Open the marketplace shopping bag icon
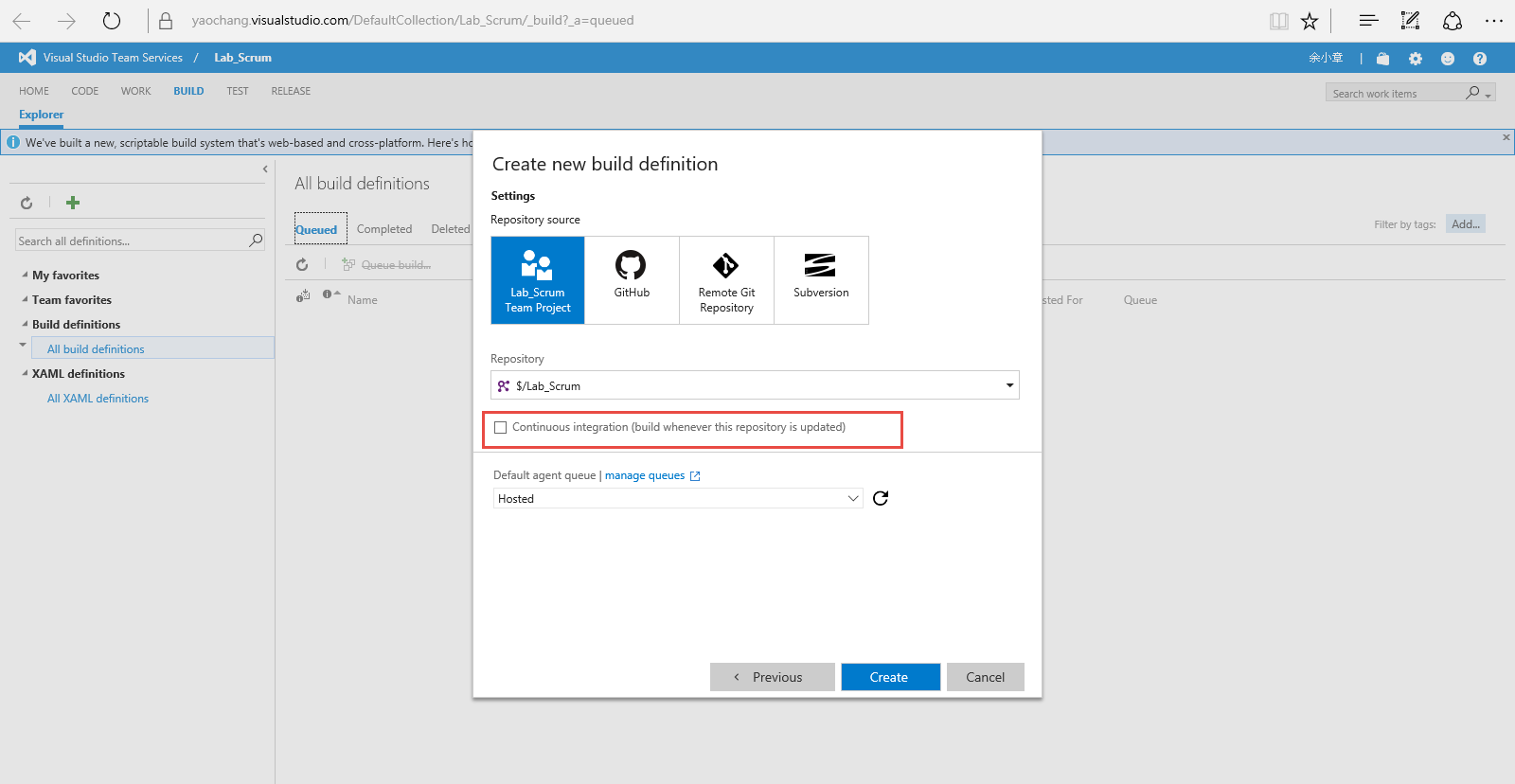The height and width of the screenshot is (784, 1515). [x=1382, y=59]
